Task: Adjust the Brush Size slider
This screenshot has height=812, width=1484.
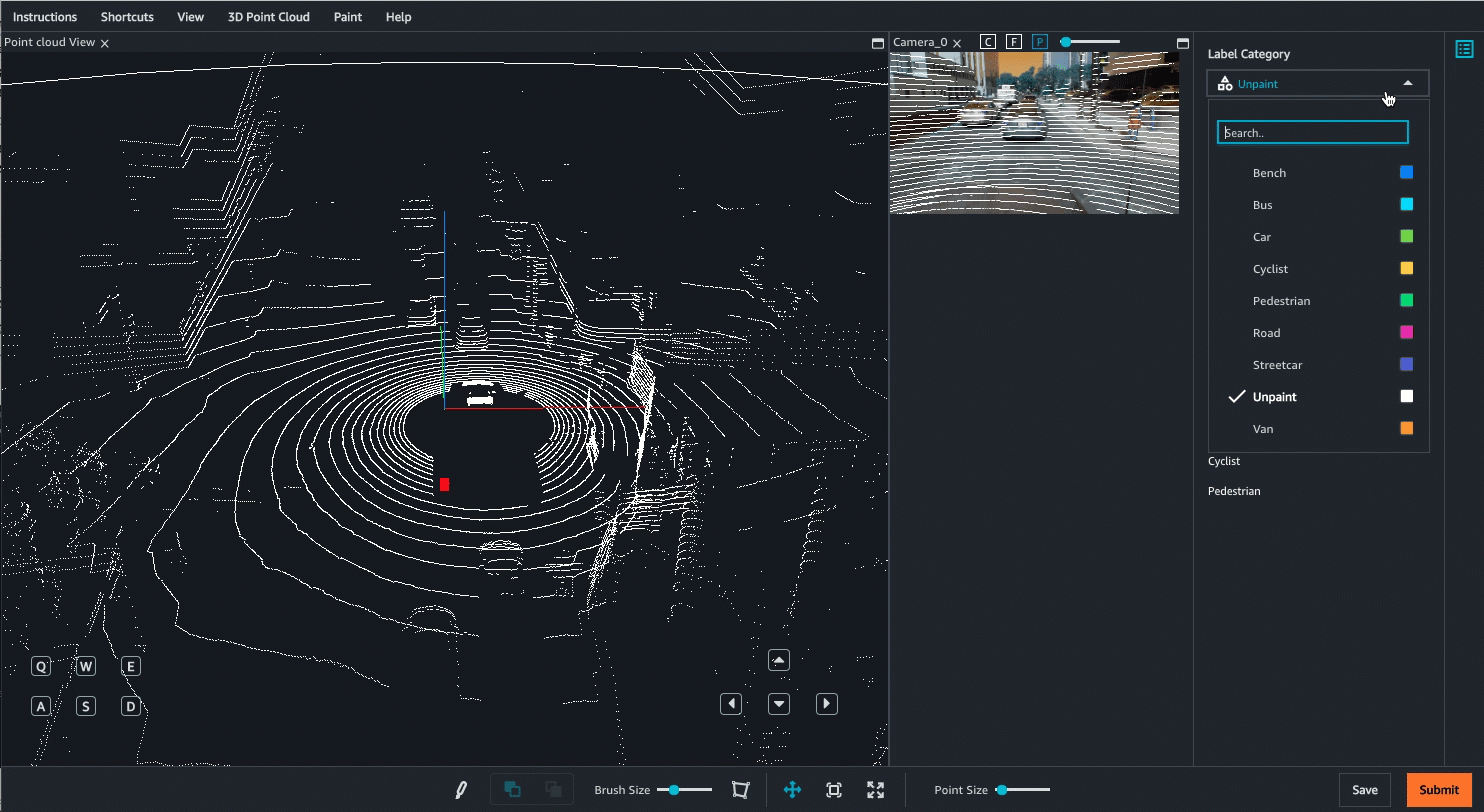Action: 676,789
